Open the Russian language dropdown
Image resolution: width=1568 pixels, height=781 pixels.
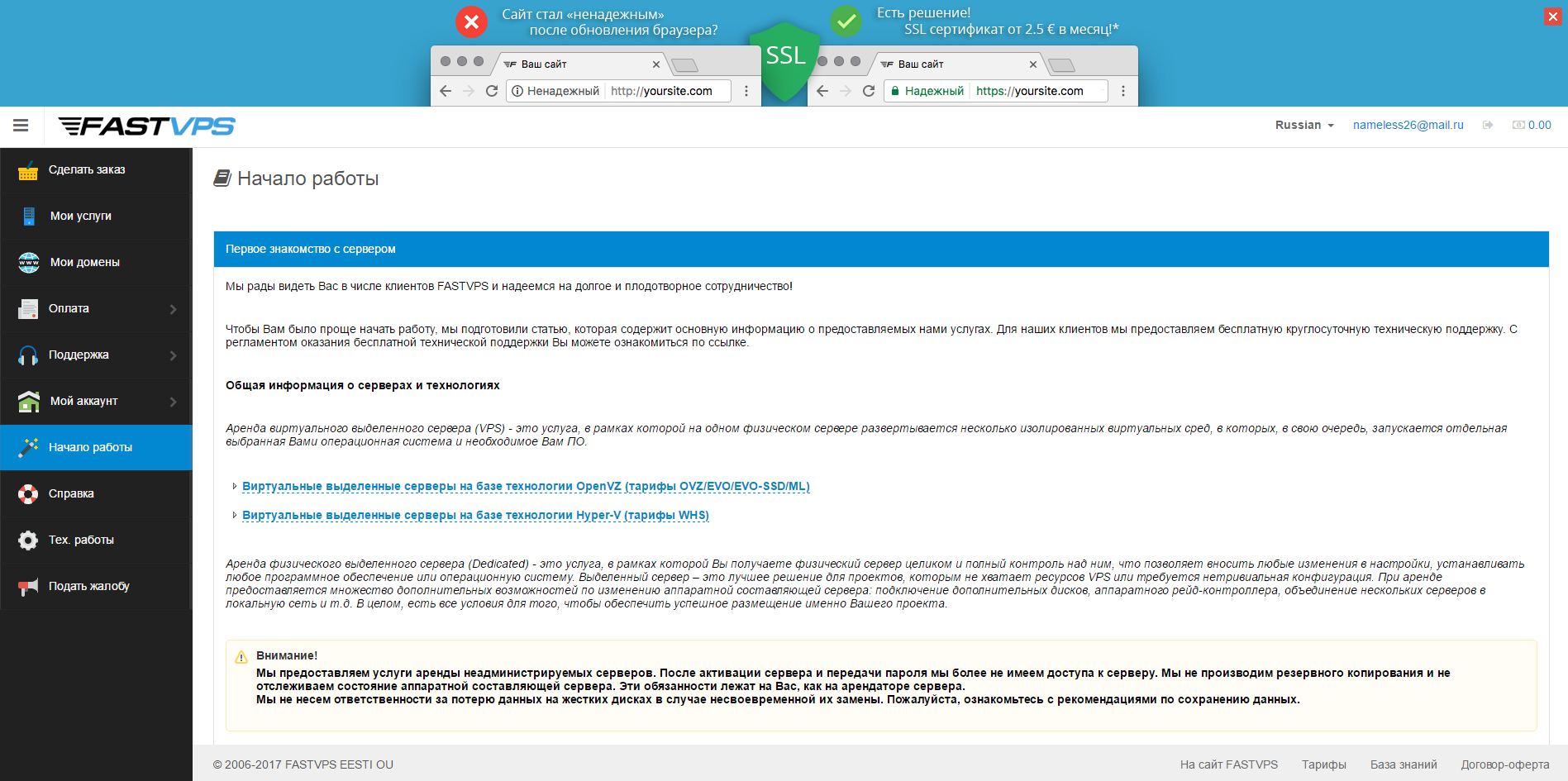[1304, 125]
